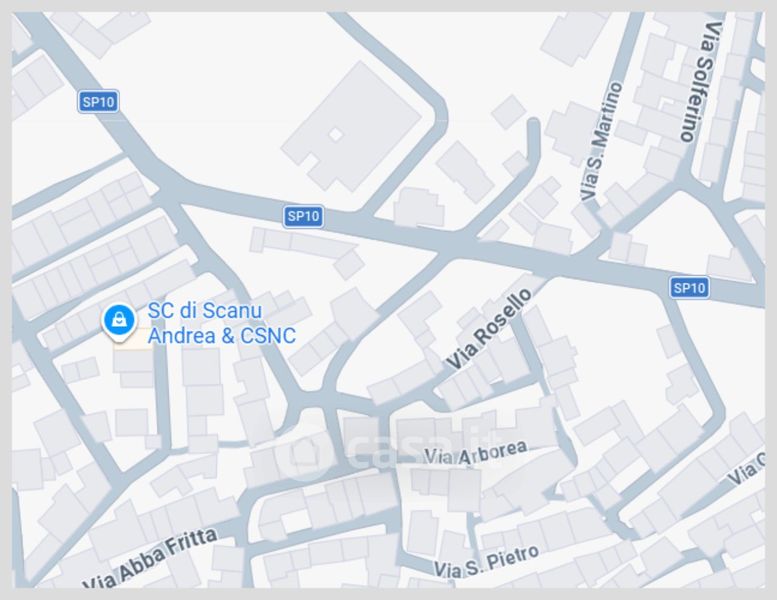
Task: Select the Via Rosello street label
Action: [x=489, y=328]
